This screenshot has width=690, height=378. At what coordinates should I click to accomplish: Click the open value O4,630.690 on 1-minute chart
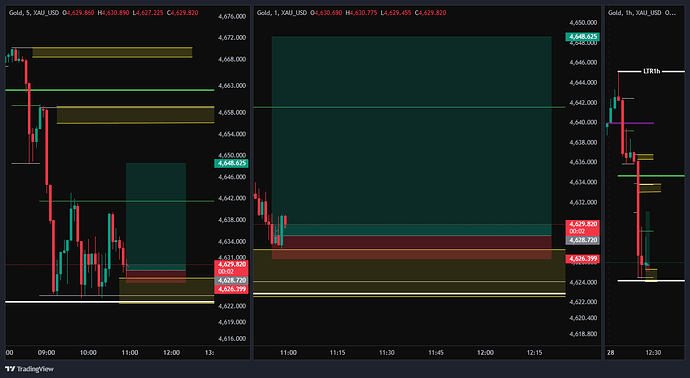coord(326,13)
